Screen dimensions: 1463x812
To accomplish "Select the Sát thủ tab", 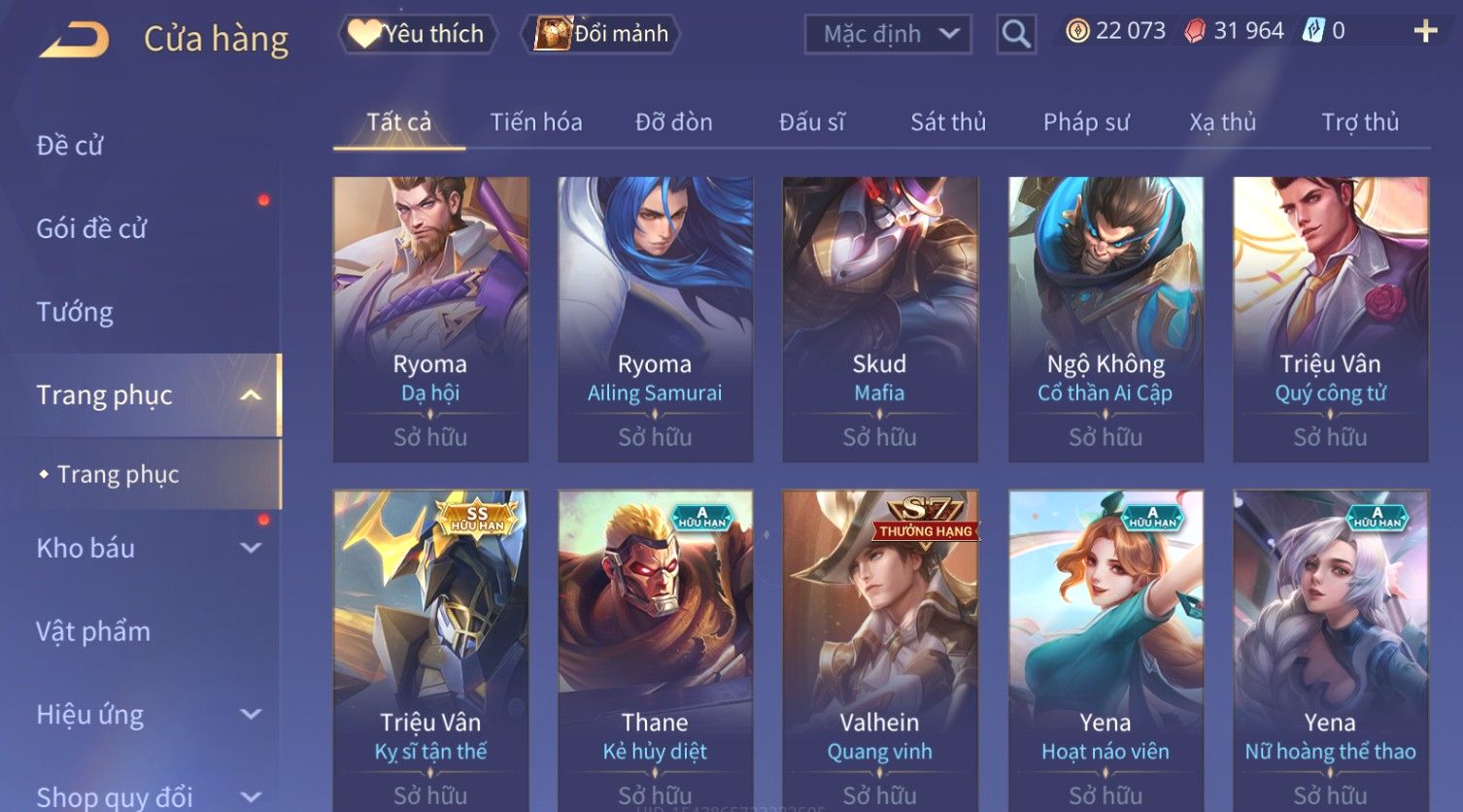I will (x=948, y=122).
